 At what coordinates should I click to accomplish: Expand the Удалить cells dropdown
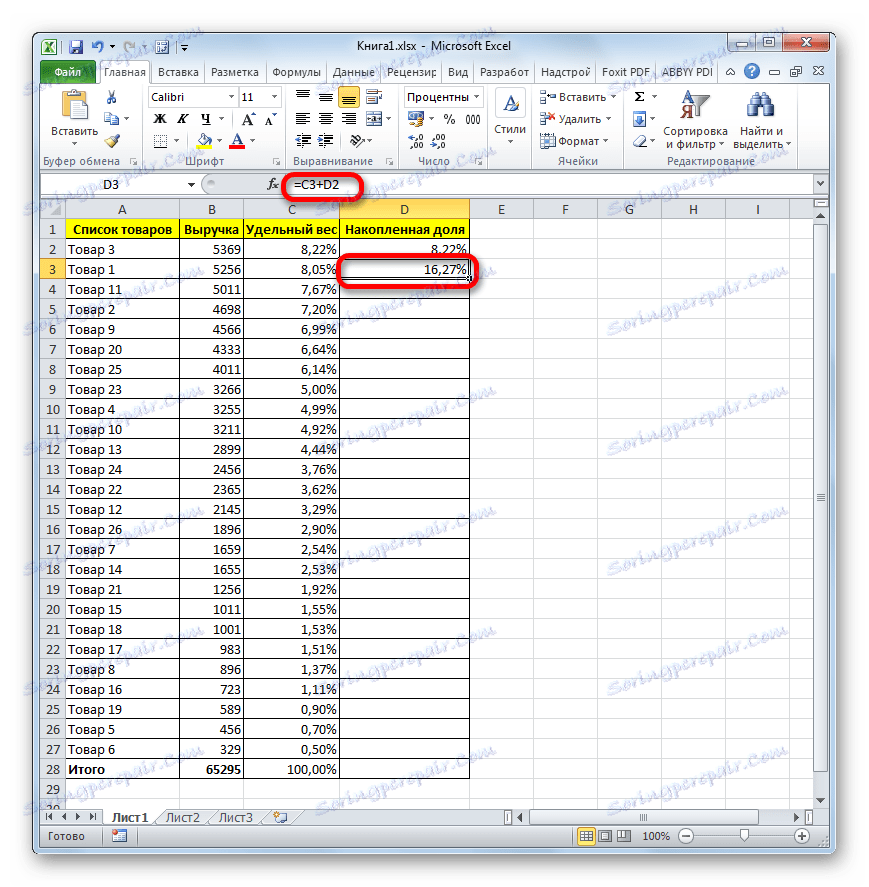click(609, 119)
